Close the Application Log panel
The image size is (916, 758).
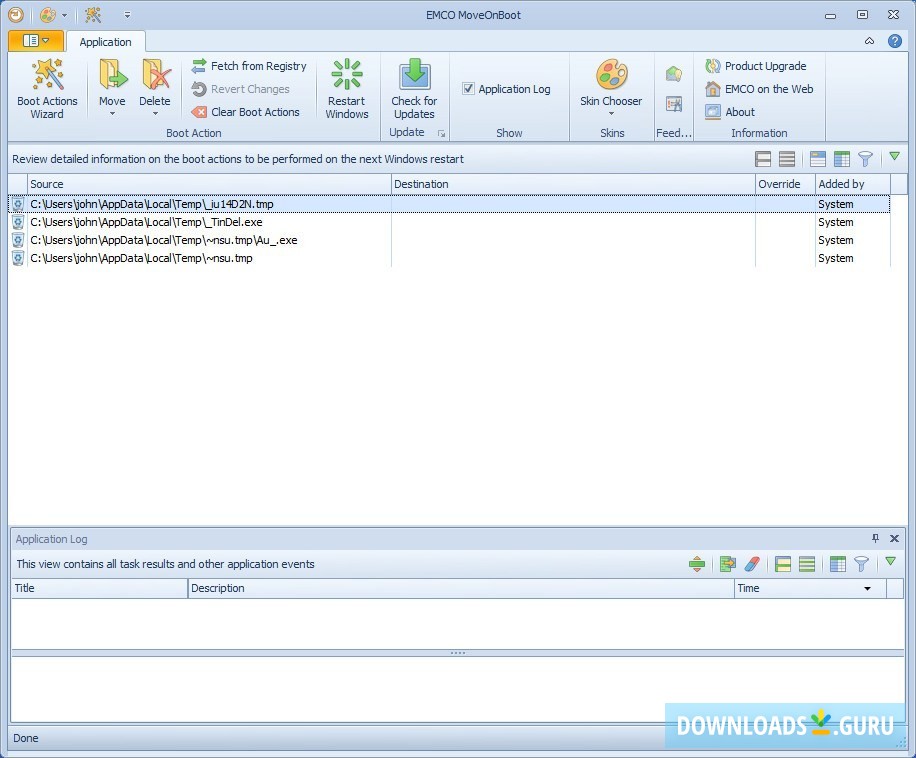click(894, 538)
